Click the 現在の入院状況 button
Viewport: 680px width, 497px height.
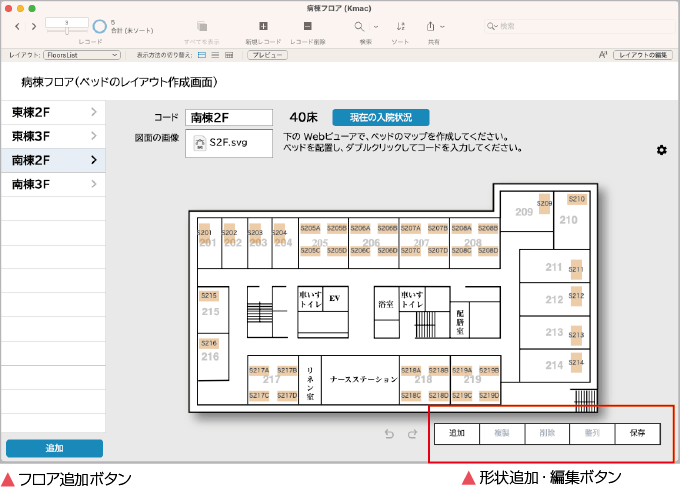pyautogui.click(x=381, y=118)
